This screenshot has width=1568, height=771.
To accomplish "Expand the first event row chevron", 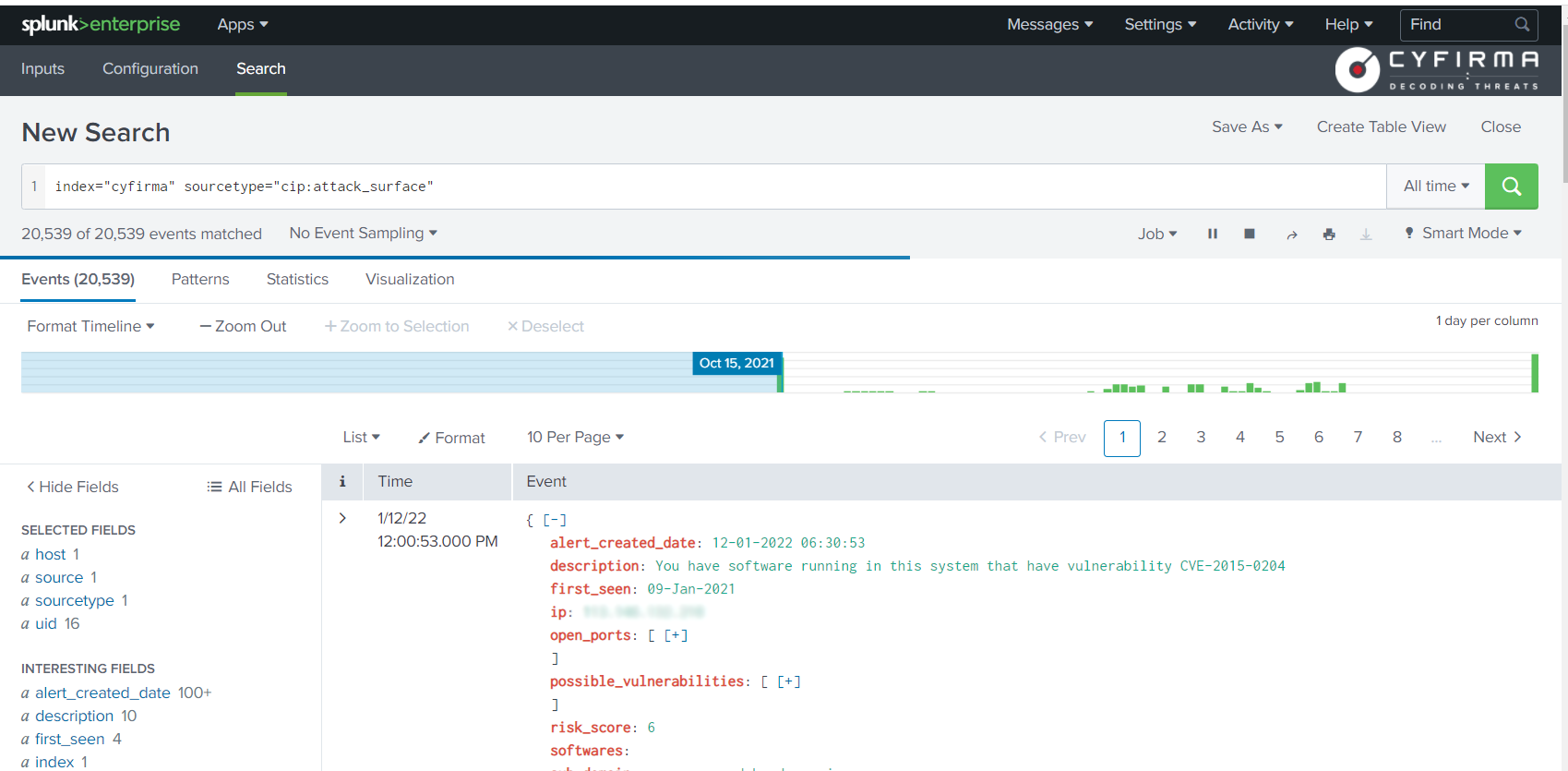I will [x=342, y=518].
